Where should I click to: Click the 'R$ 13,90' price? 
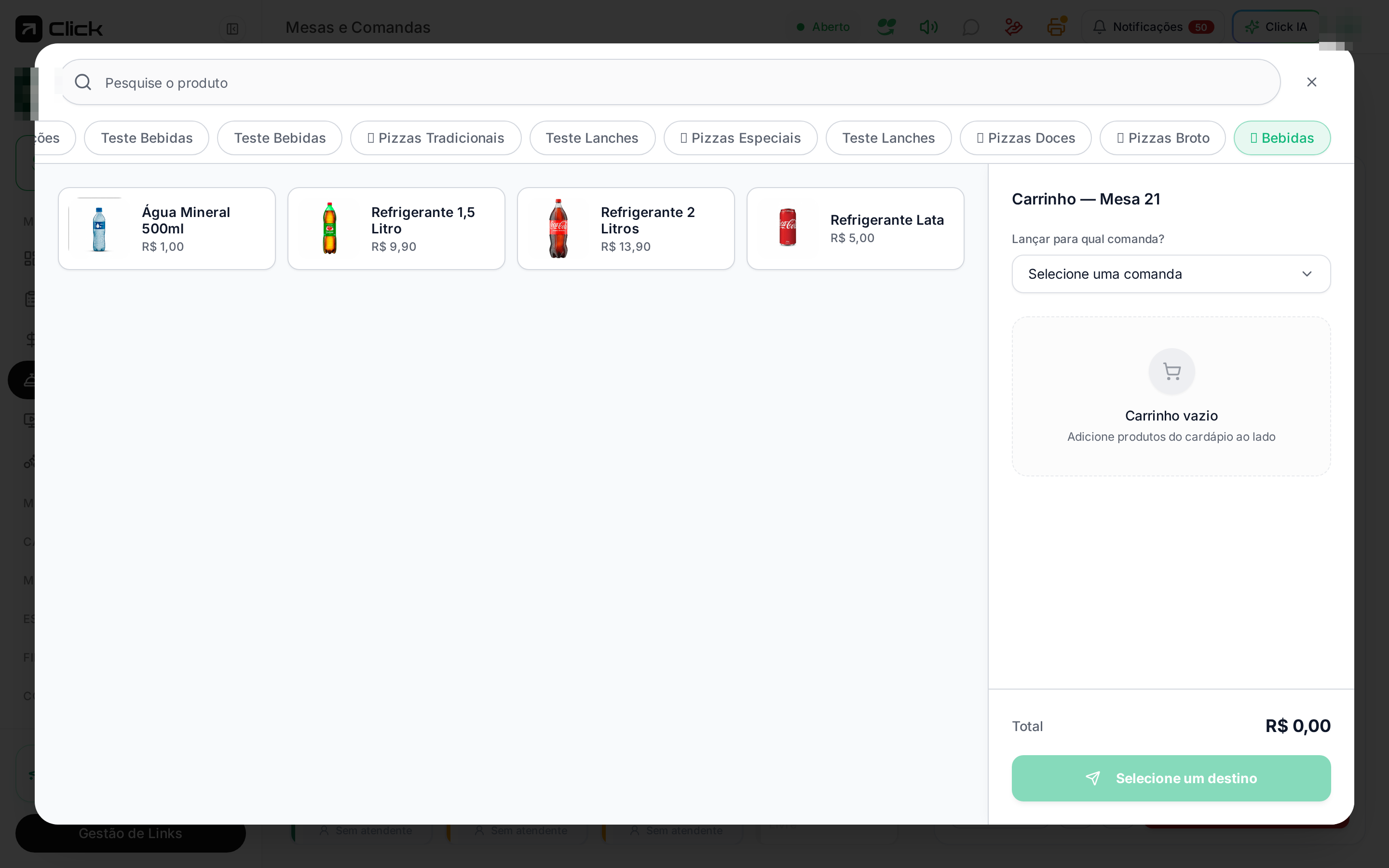(626, 247)
